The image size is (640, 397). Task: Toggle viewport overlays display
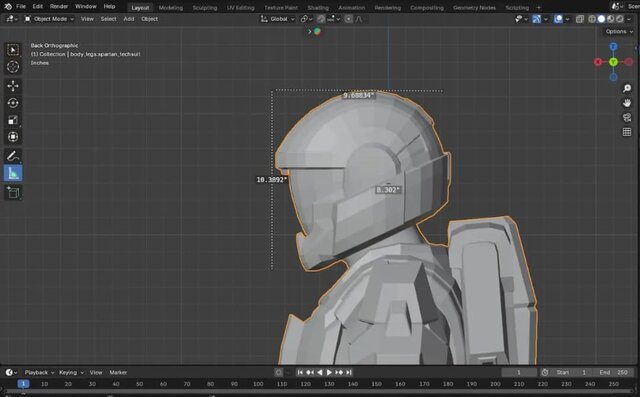point(558,19)
